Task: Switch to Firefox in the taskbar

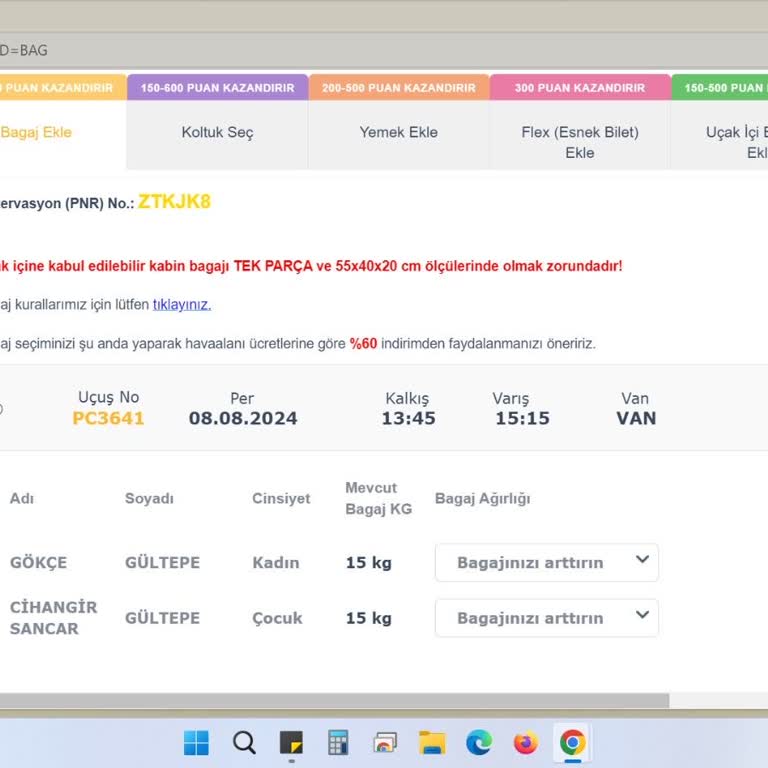Action: pyautogui.click(x=525, y=742)
